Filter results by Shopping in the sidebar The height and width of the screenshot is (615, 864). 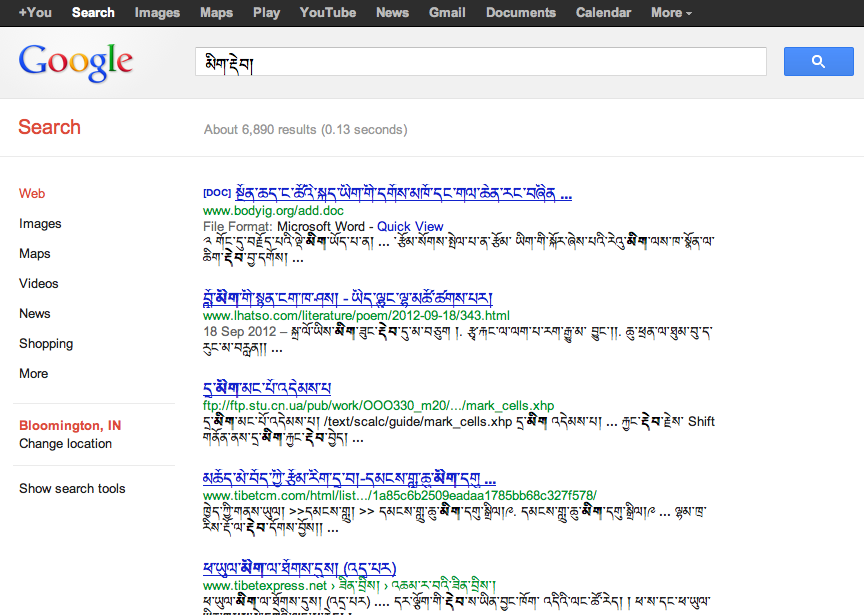tap(46, 343)
